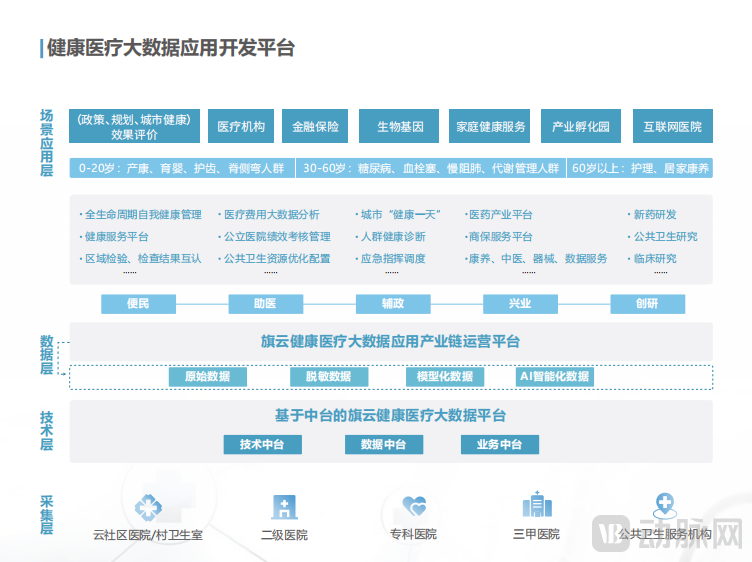This screenshot has width=752, height=562.
Task: Click the 创研 node
Action: click(x=647, y=304)
